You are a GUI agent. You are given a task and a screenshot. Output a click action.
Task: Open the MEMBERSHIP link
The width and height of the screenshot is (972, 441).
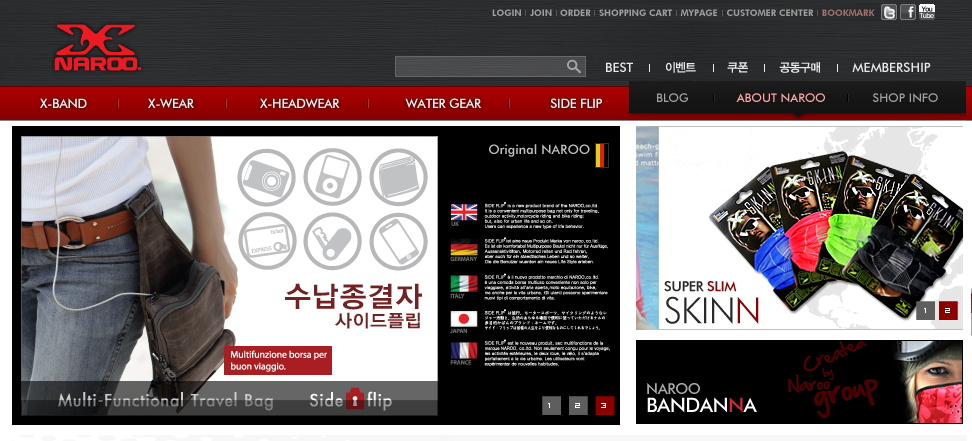[x=891, y=68]
